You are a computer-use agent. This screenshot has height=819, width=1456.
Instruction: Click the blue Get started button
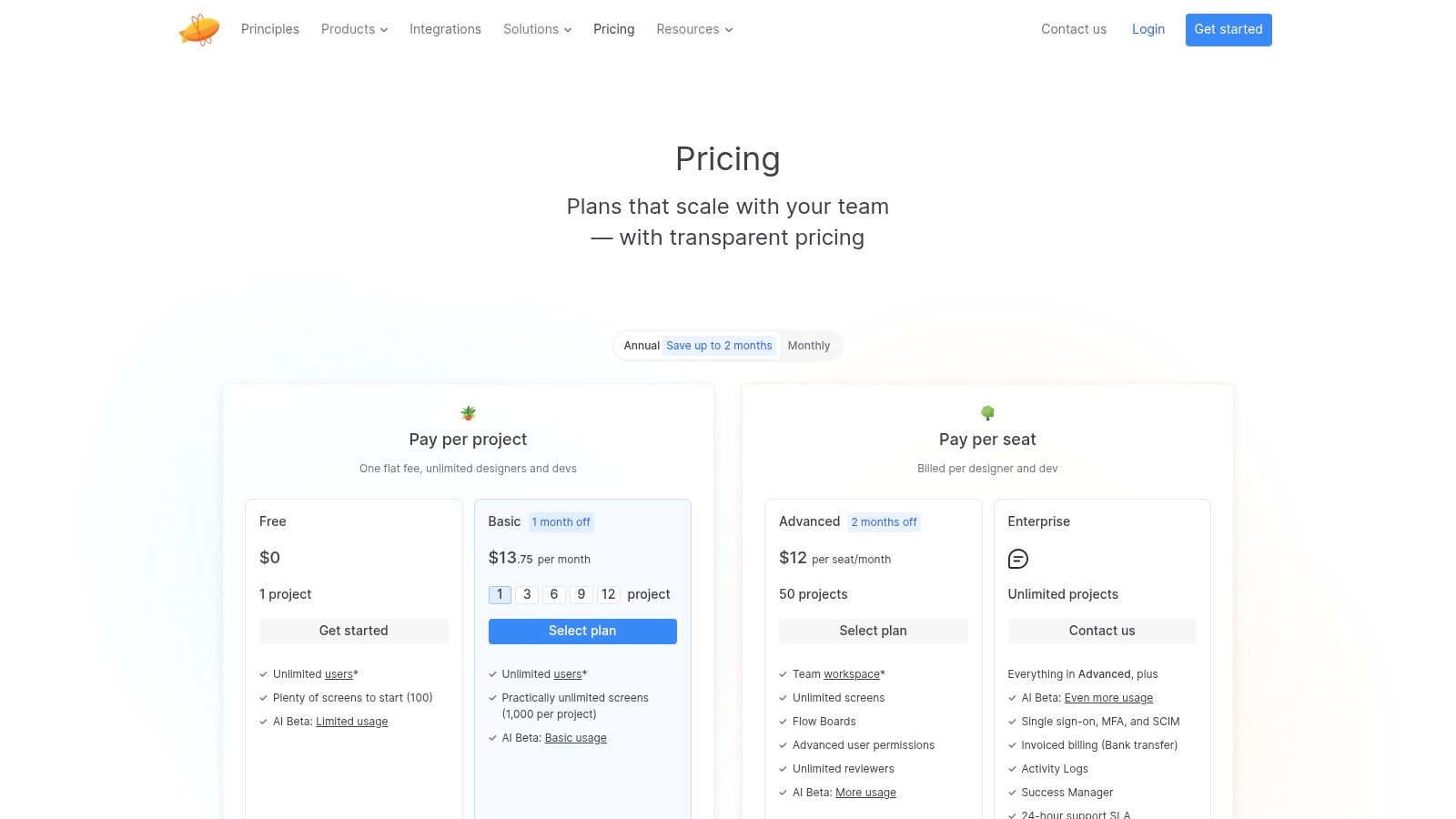(1228, 29)
